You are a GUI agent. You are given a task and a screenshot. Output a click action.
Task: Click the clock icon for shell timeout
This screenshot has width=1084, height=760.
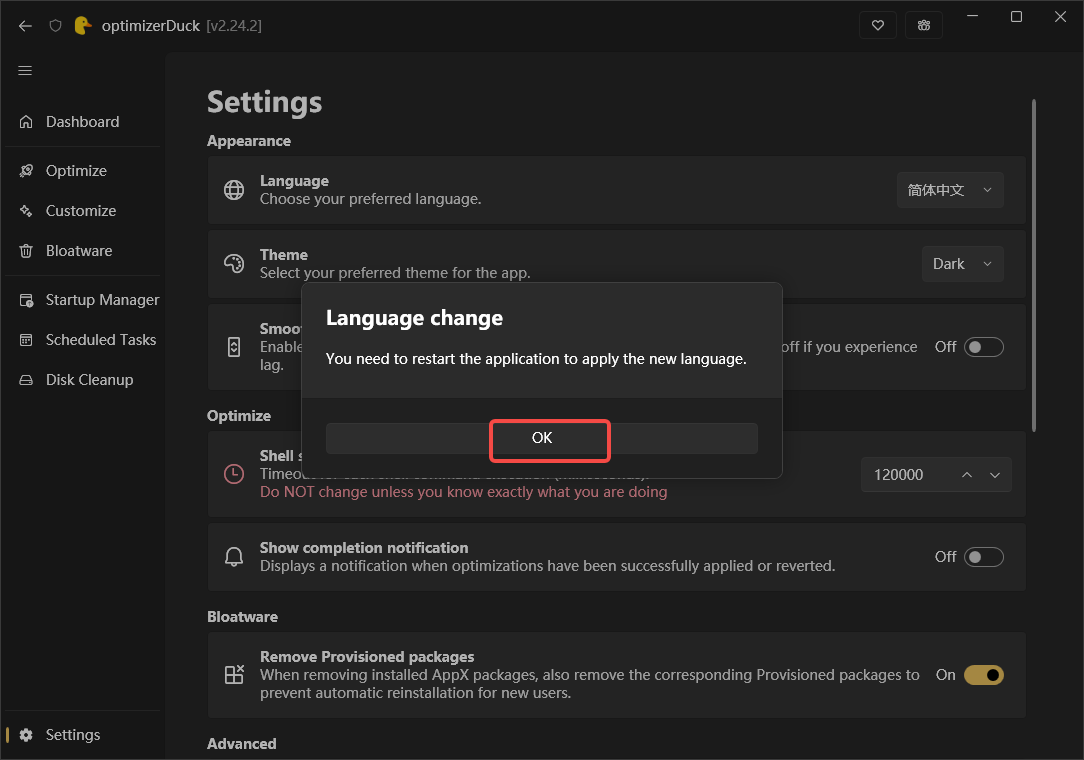[234, 474]
